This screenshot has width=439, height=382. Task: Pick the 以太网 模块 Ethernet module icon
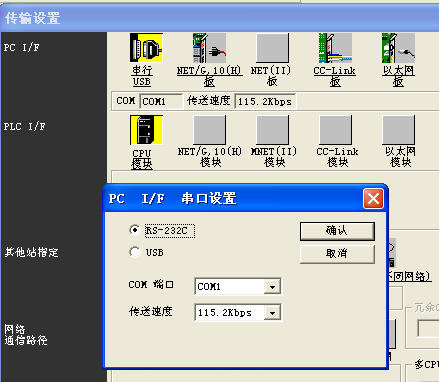point(399,130)
